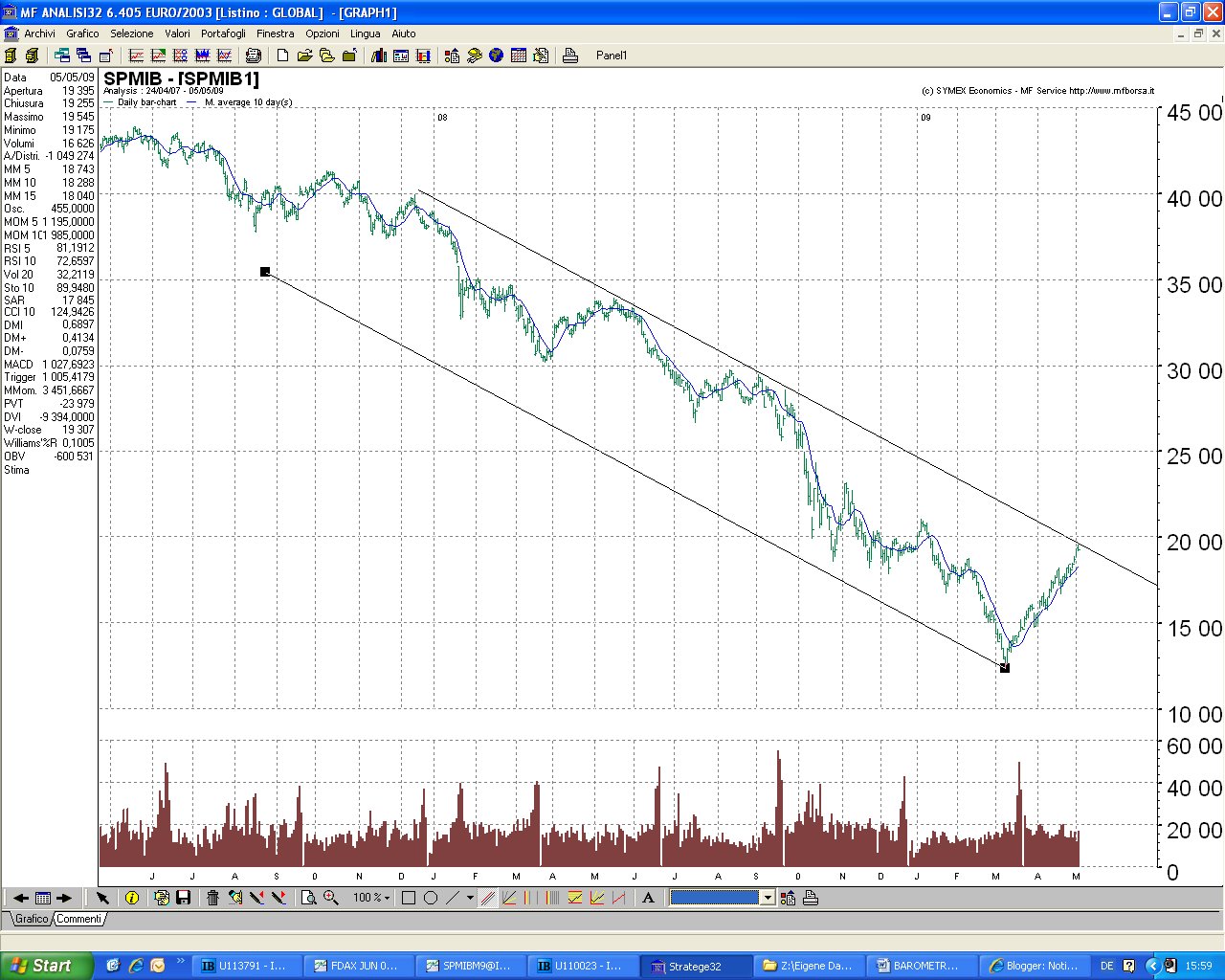
Task: Switch to the Commenti tab
Action: point(78,919)
